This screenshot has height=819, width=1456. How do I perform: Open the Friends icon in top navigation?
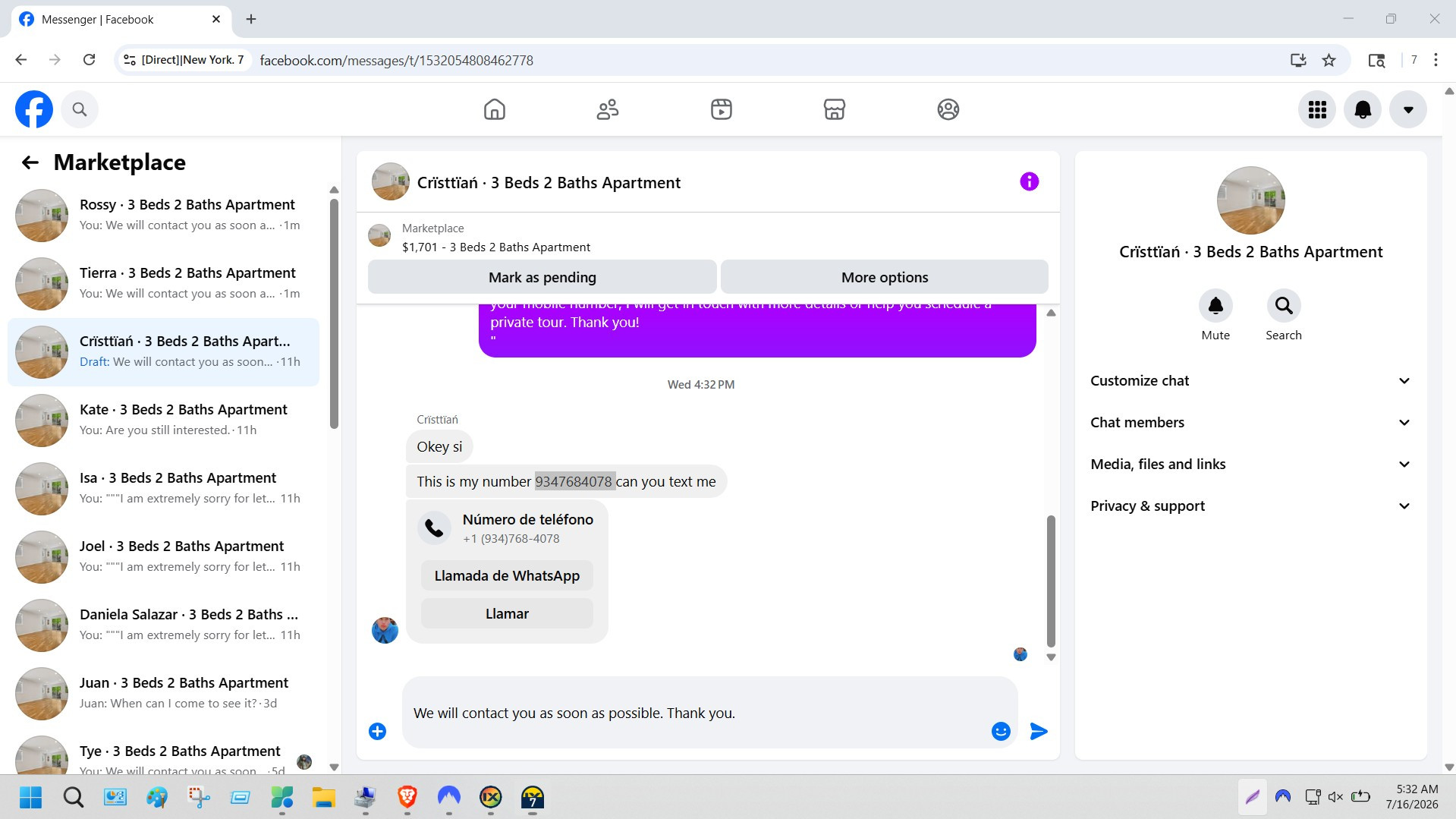pos(608,109)
